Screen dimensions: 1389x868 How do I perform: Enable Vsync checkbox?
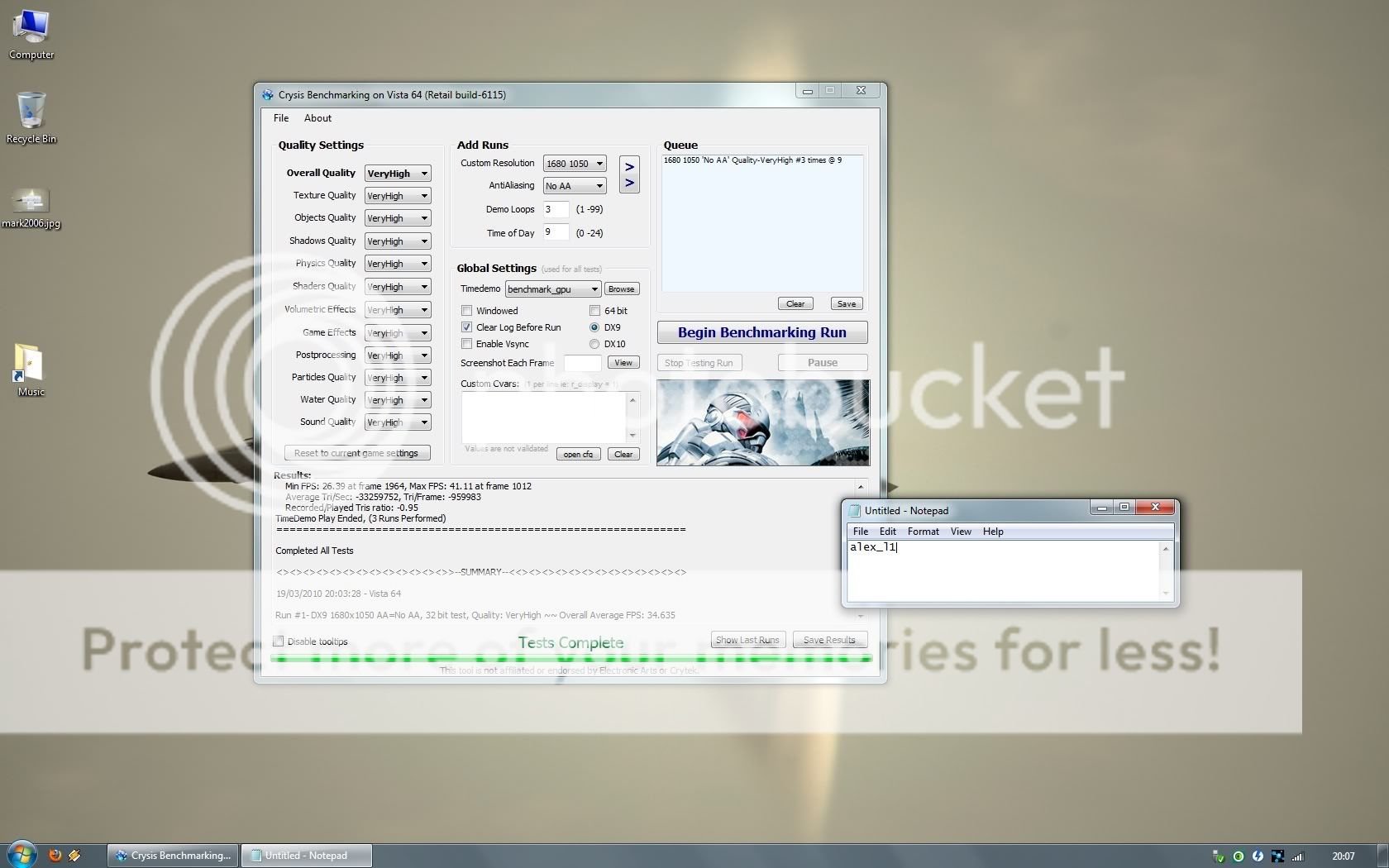(x=467, y=344)
